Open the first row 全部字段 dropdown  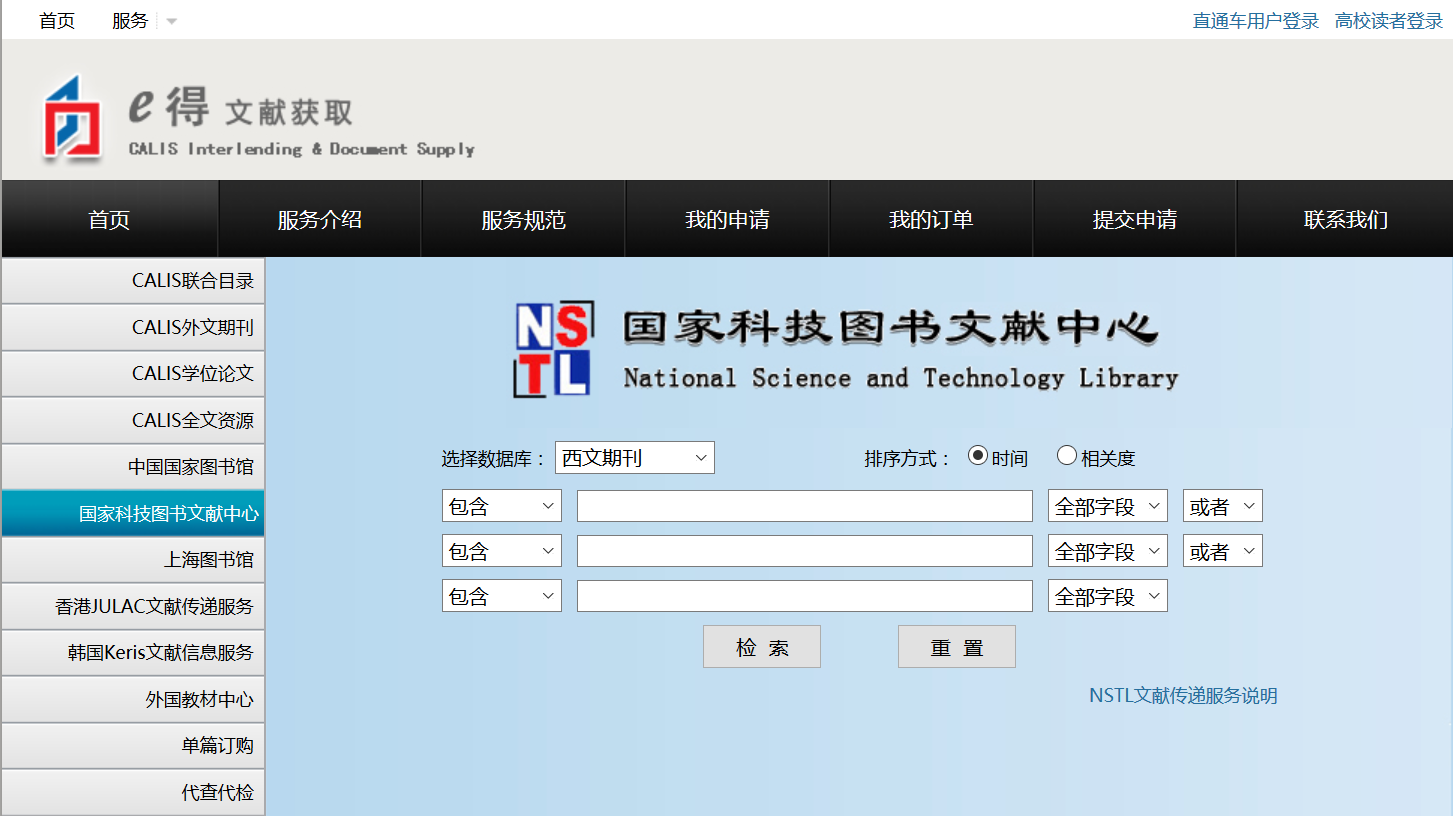click(x=1107, y=506)
